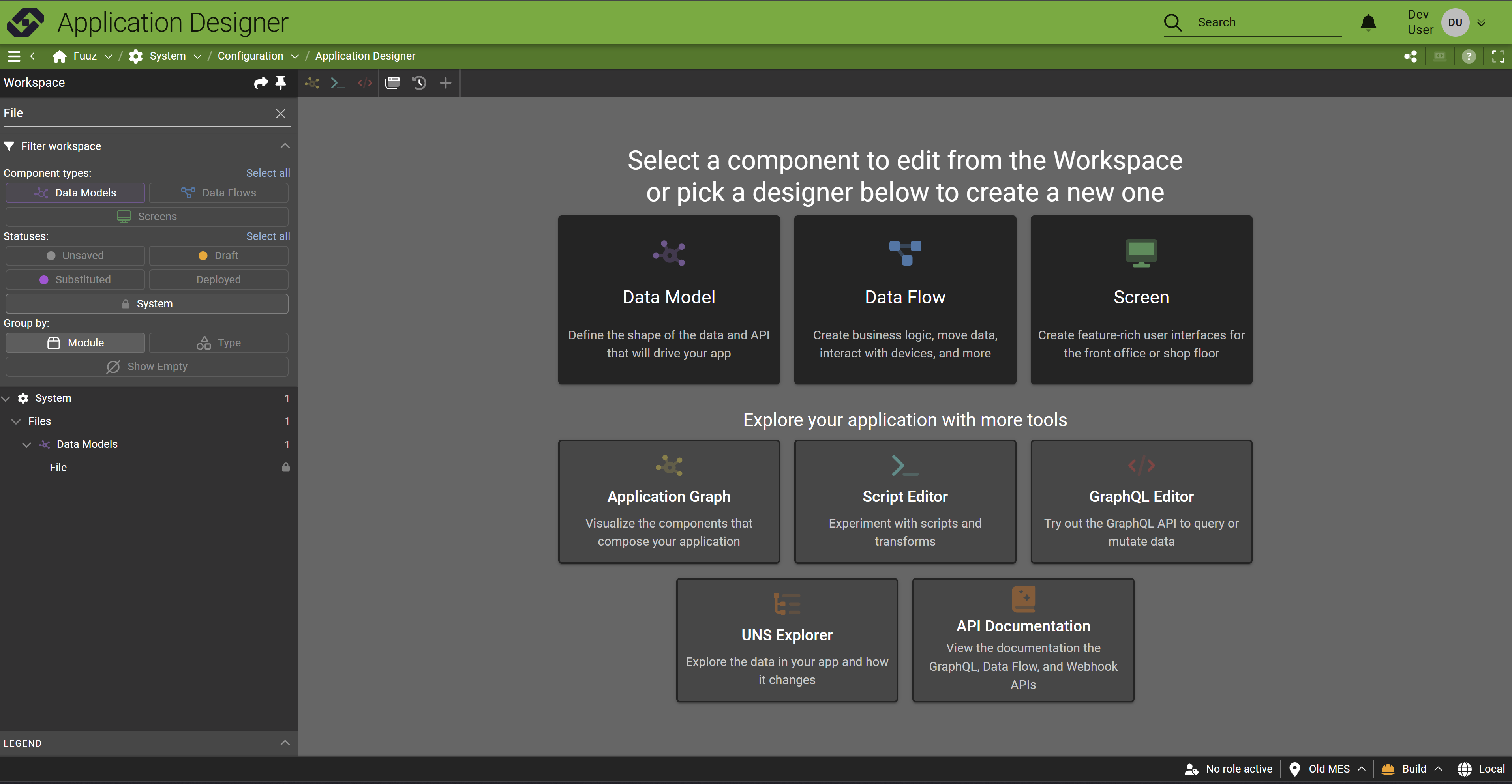Pin the Workspace panel

point(281,83)
